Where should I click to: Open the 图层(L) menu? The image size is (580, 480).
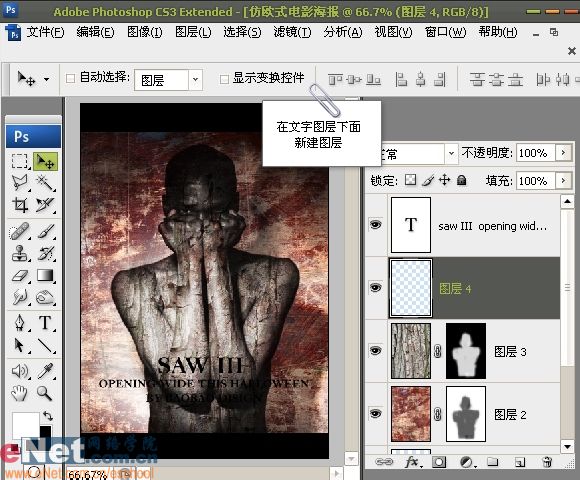point(193,33)
